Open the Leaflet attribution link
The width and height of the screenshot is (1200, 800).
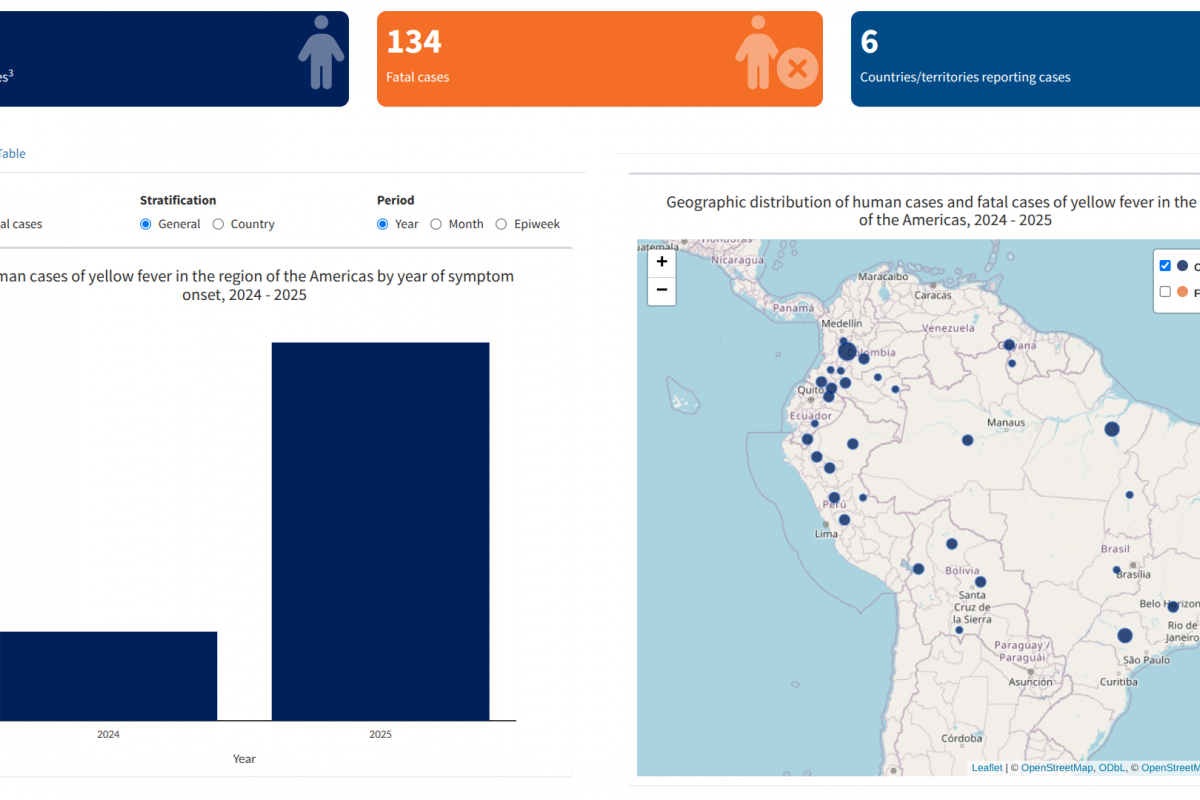tap(986, 768)
